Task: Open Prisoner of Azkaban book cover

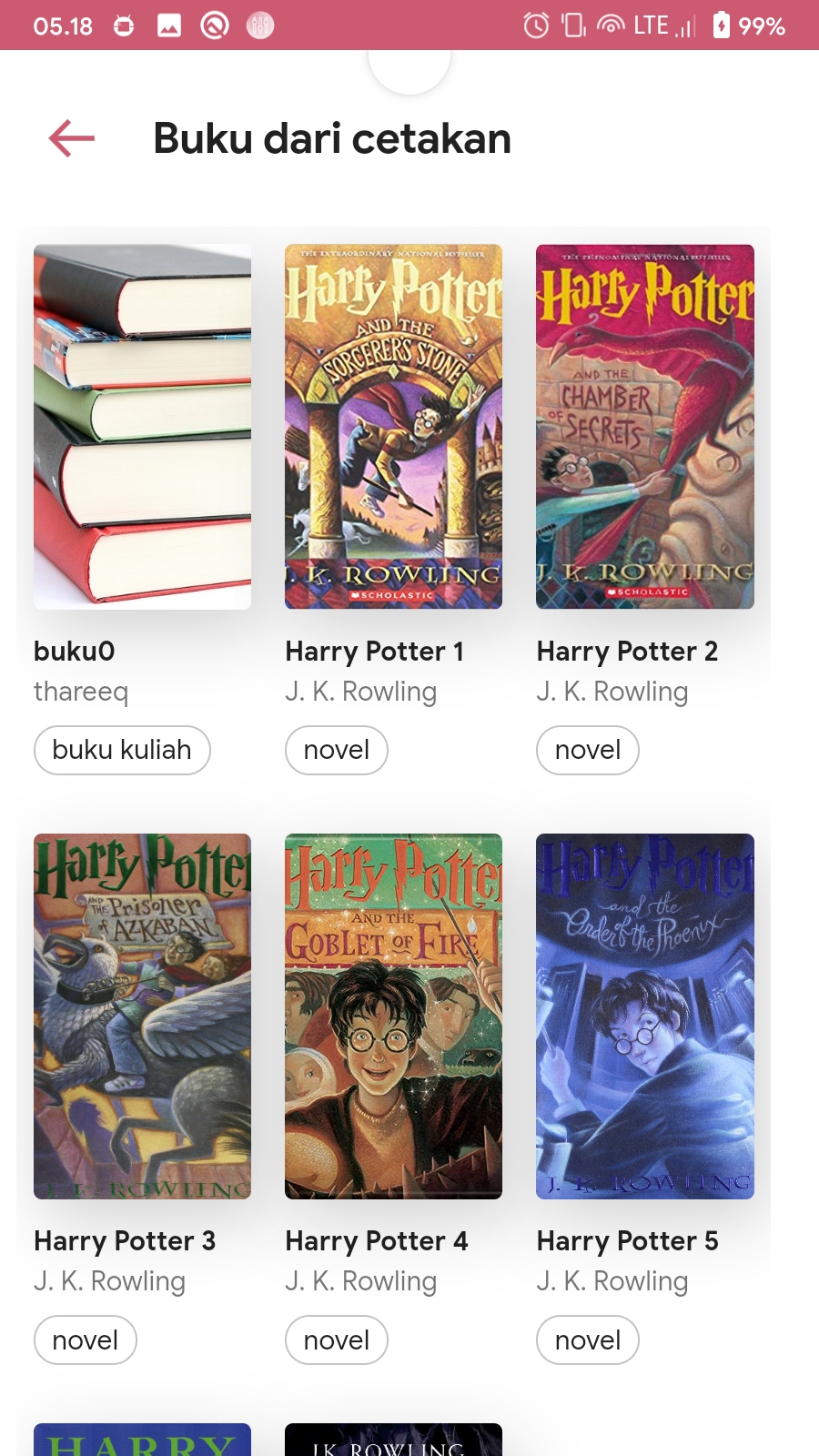Action: coord(142,1016)
